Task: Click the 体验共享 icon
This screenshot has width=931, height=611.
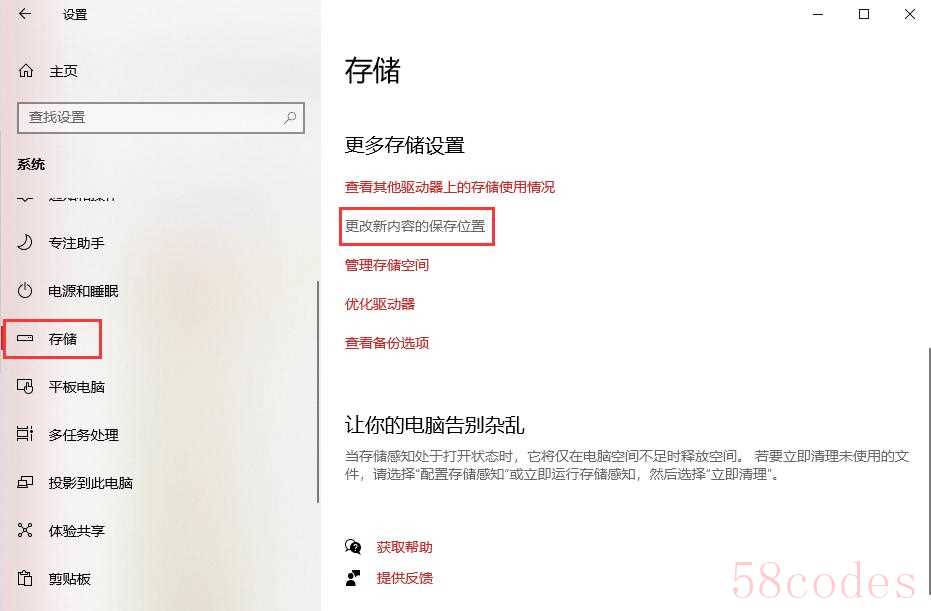Action: 25,530
